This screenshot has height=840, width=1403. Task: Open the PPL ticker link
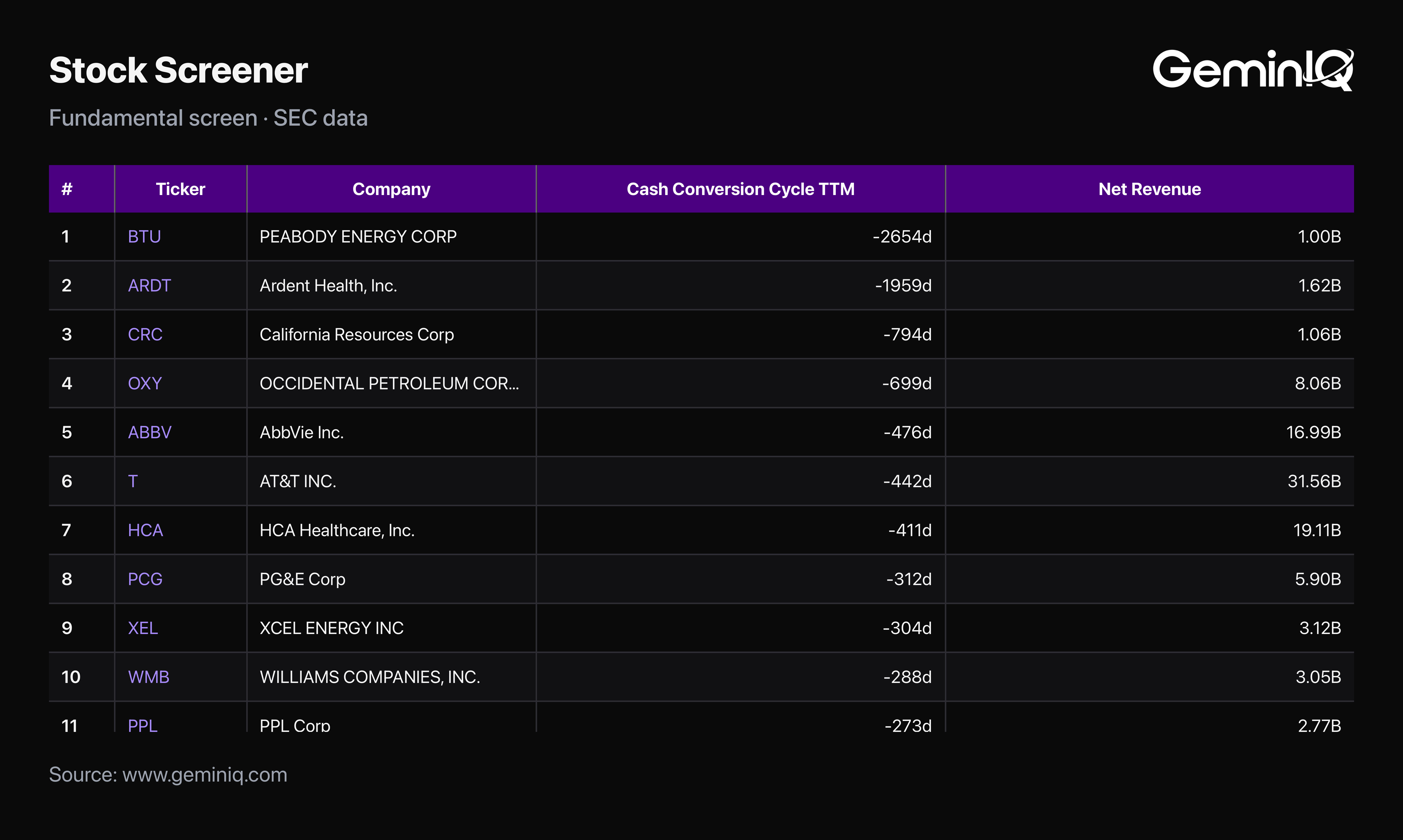click(143, 725)
